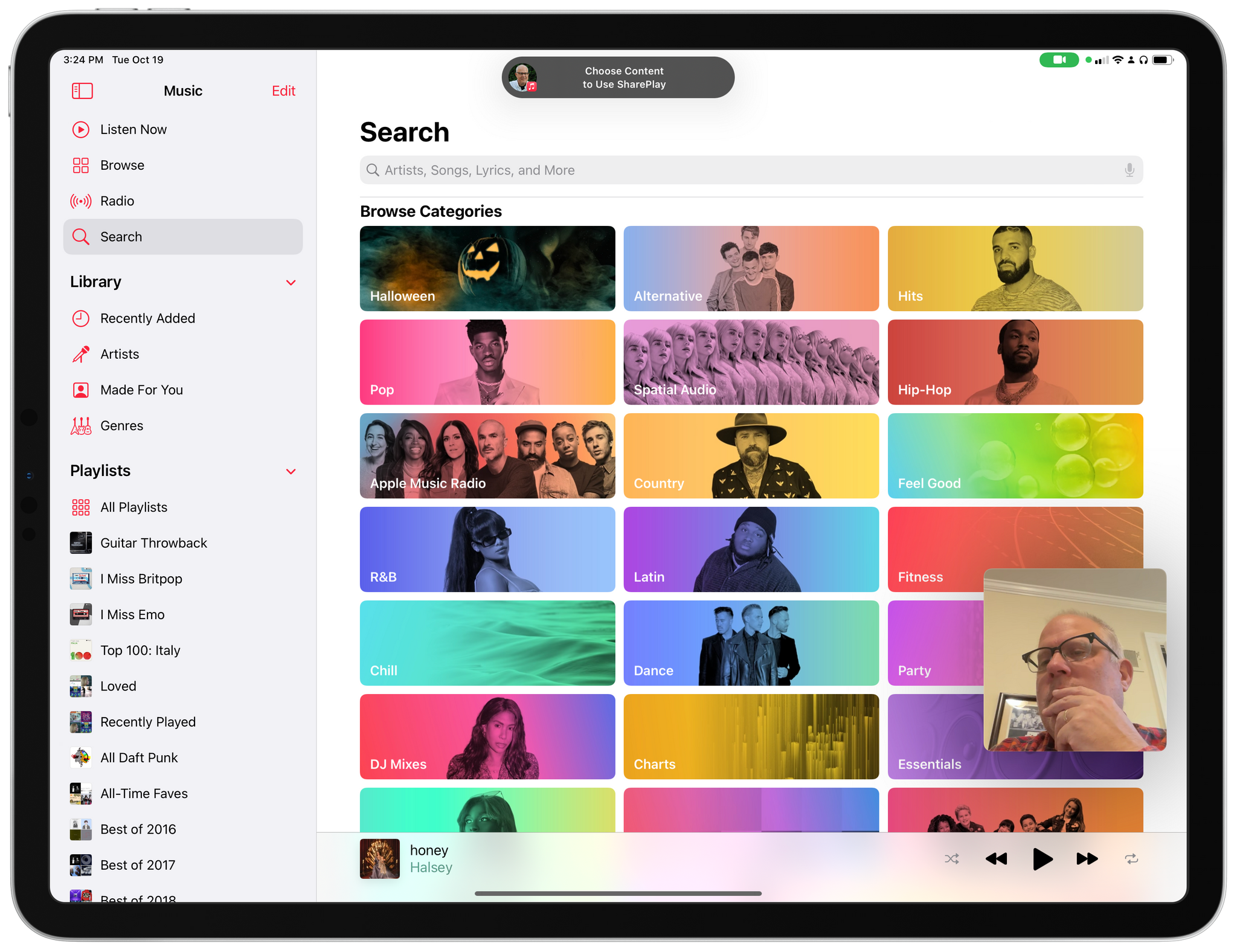This screenshot has height=952, width=1237.
Task: Open the Hits category
Action: pyautogui.click(x=1015, y=269)
